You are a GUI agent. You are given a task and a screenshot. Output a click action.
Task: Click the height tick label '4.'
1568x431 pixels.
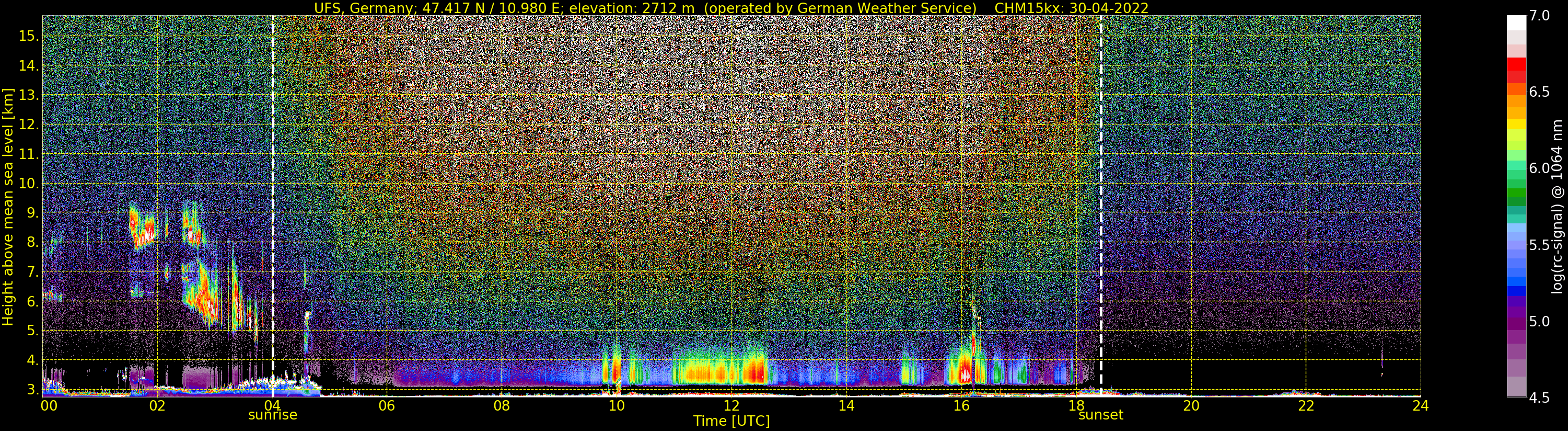point(32,360)
